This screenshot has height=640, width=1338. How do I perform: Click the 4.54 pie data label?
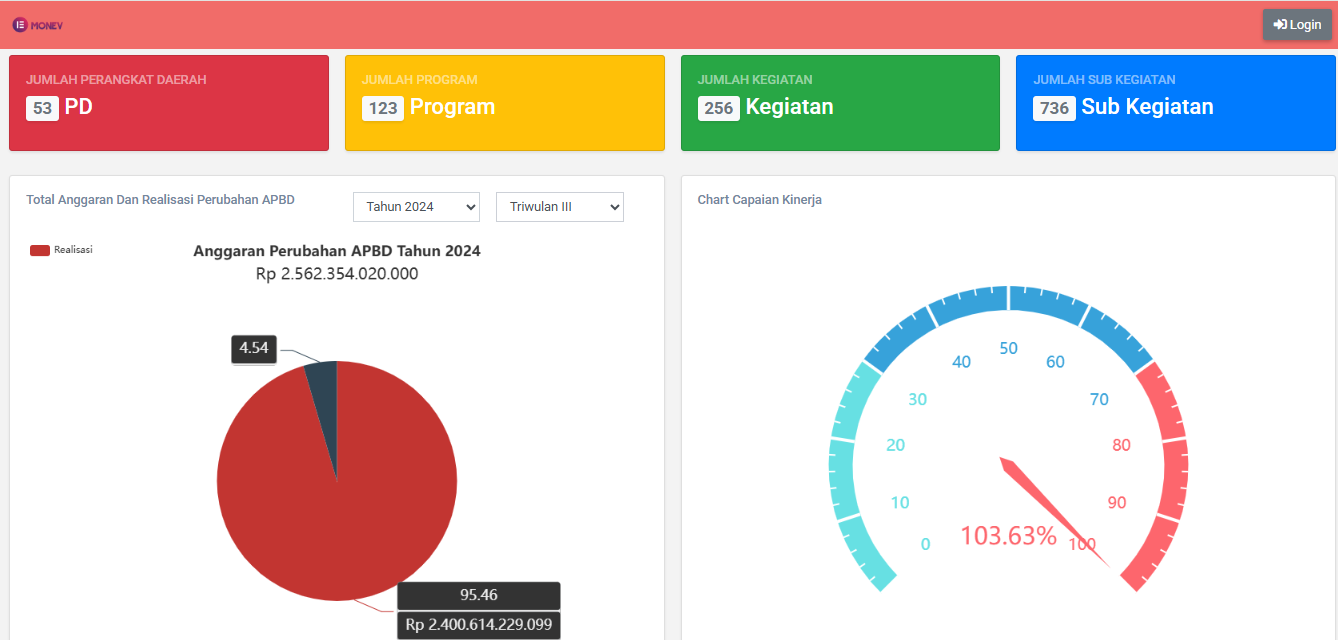point(254,349)
